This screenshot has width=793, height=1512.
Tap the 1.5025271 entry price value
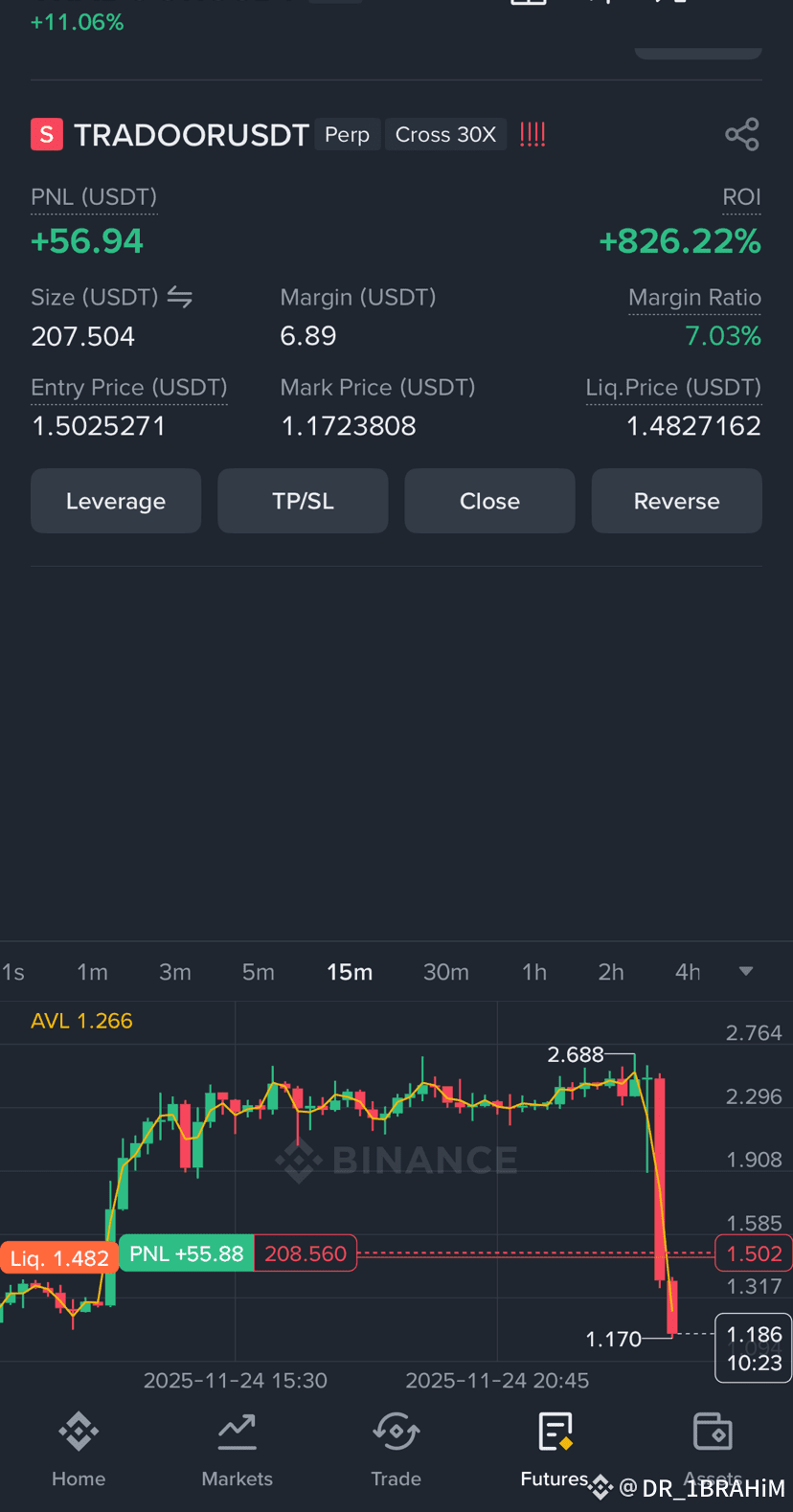[x=99, y=426]
